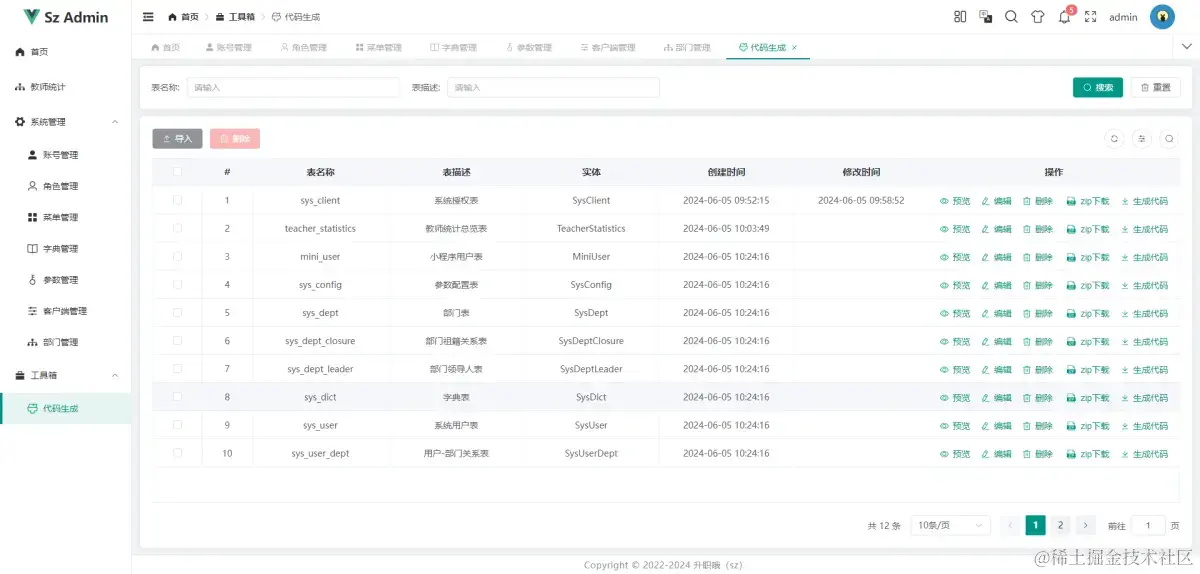The width and height of the screenshot is (1200, 574).
Task: Open the 10条/页 page size dropdown
Action: point(950,525)
